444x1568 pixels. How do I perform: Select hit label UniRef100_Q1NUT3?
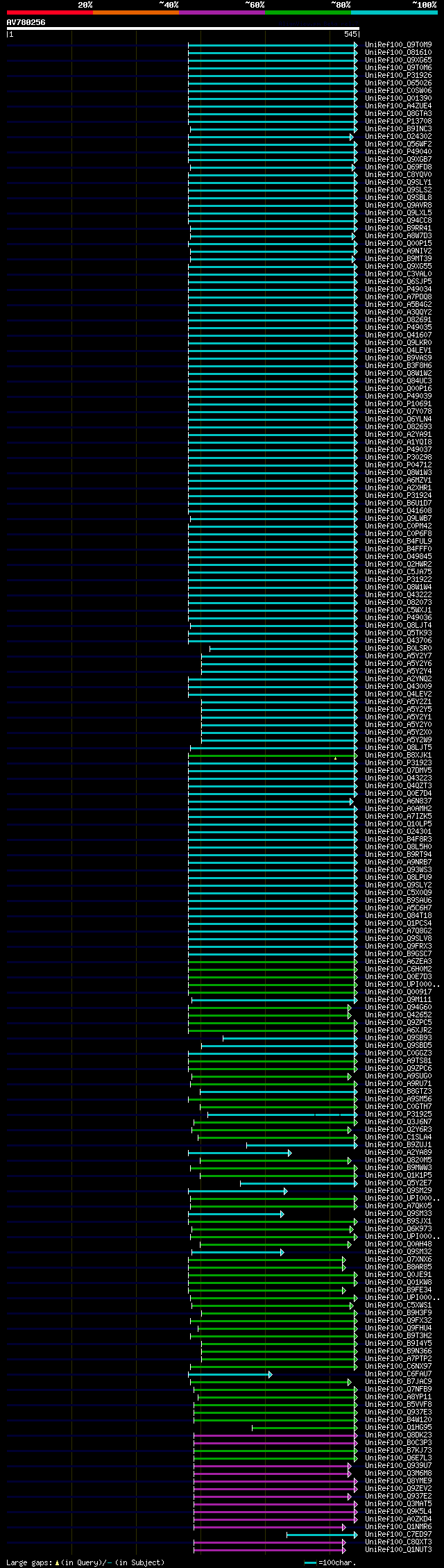[x=398, y=1550]
